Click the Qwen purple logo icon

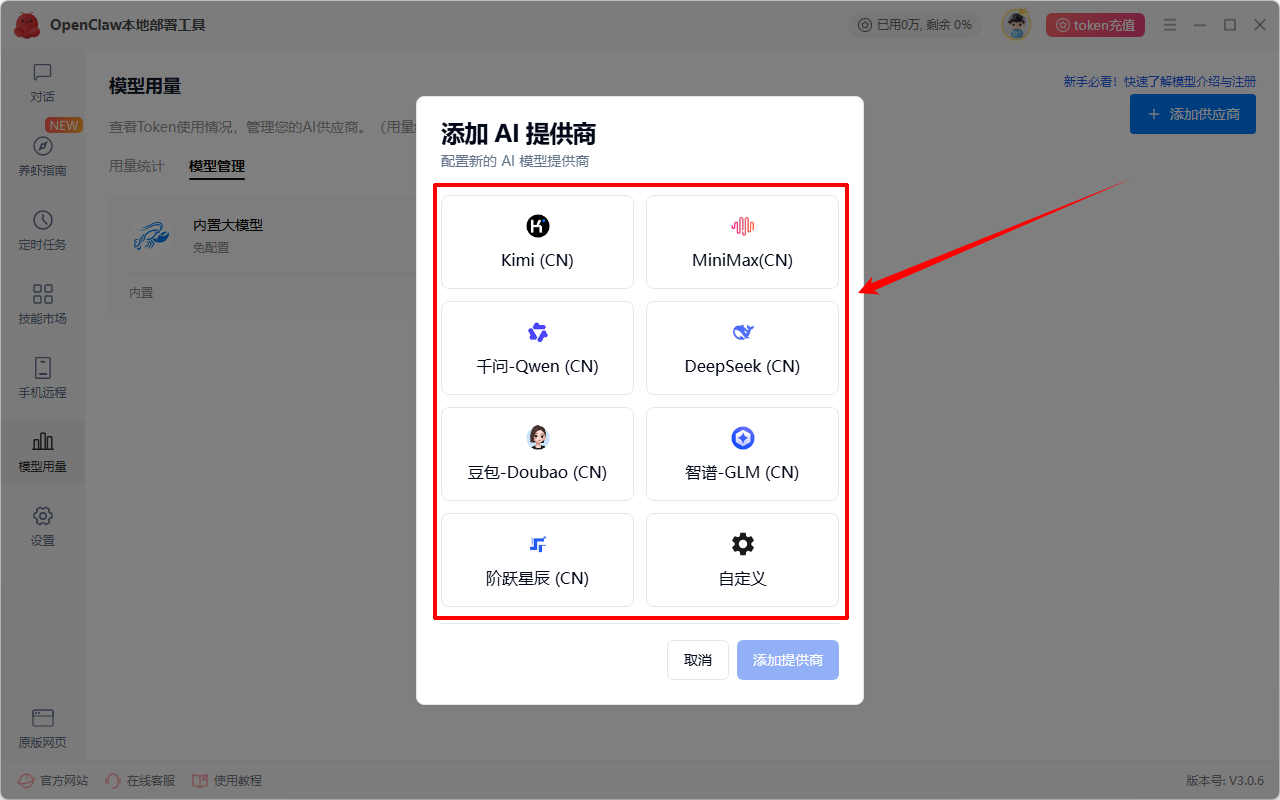tap(538, 332)
